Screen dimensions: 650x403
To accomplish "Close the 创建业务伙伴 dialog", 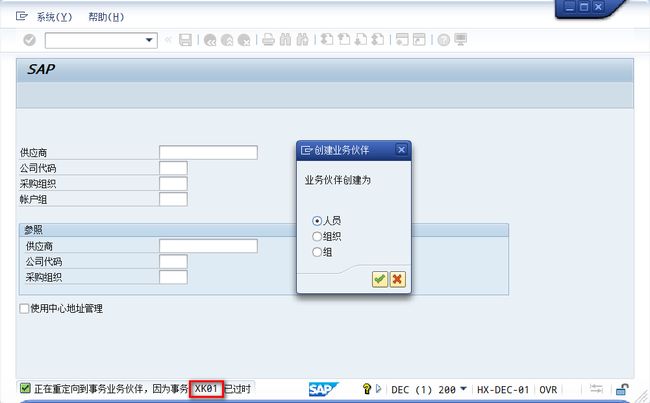I will [401, 150].
